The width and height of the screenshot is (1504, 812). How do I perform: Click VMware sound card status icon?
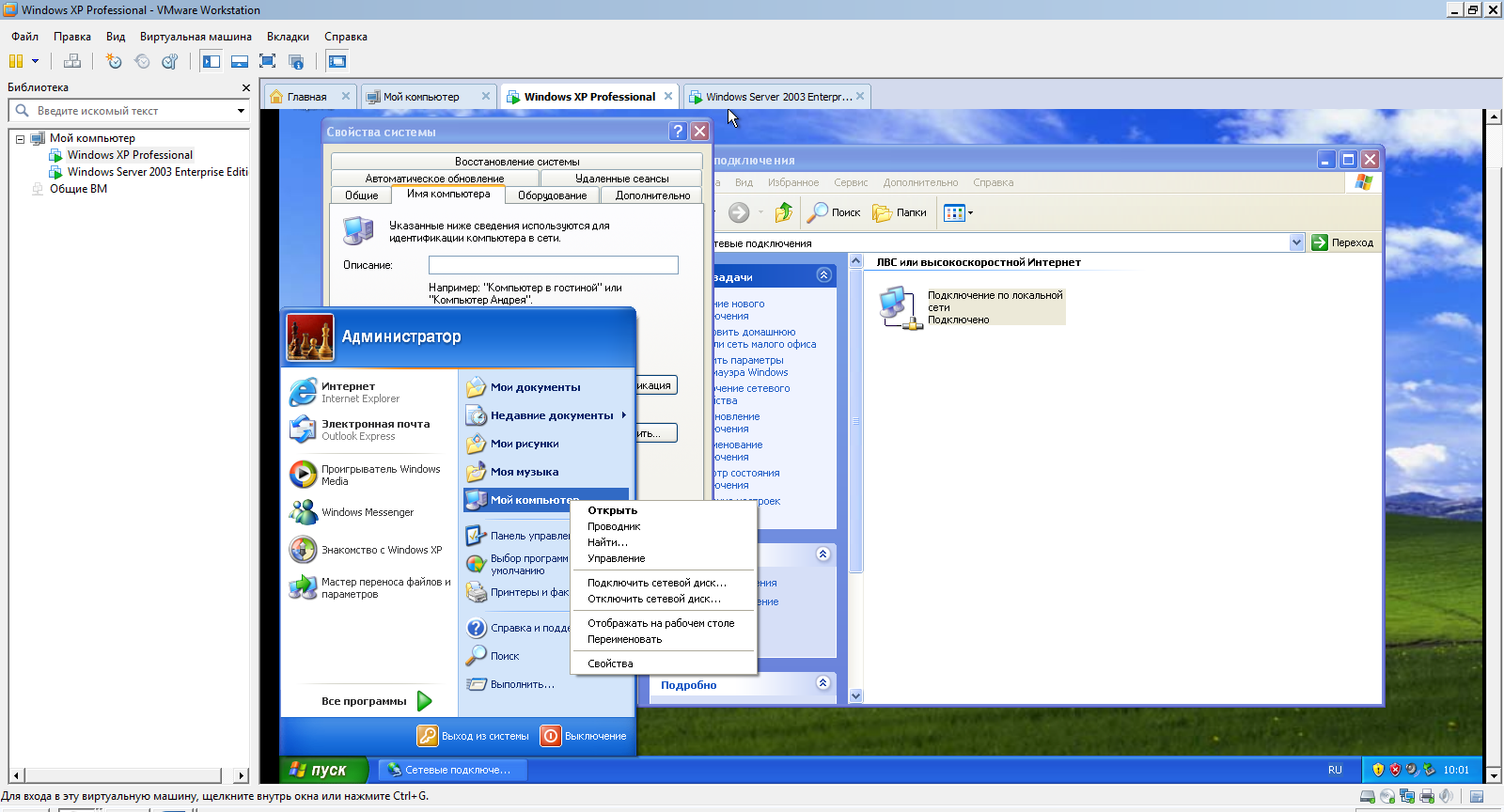tap(1446, 797)
